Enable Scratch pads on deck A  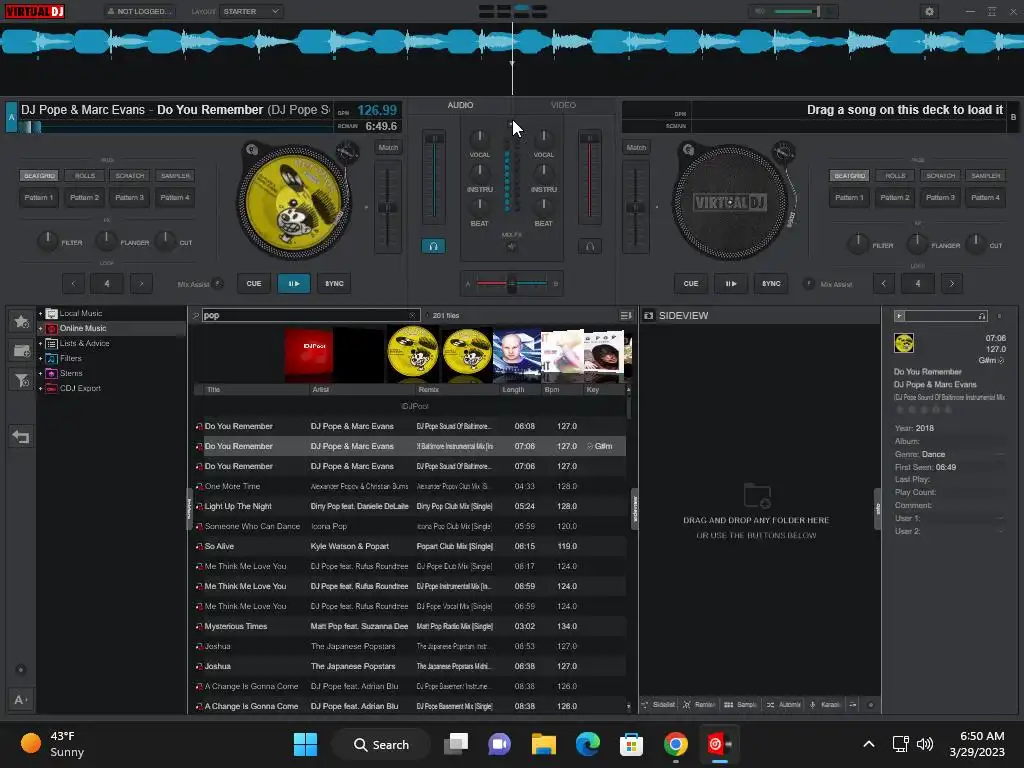129,176
